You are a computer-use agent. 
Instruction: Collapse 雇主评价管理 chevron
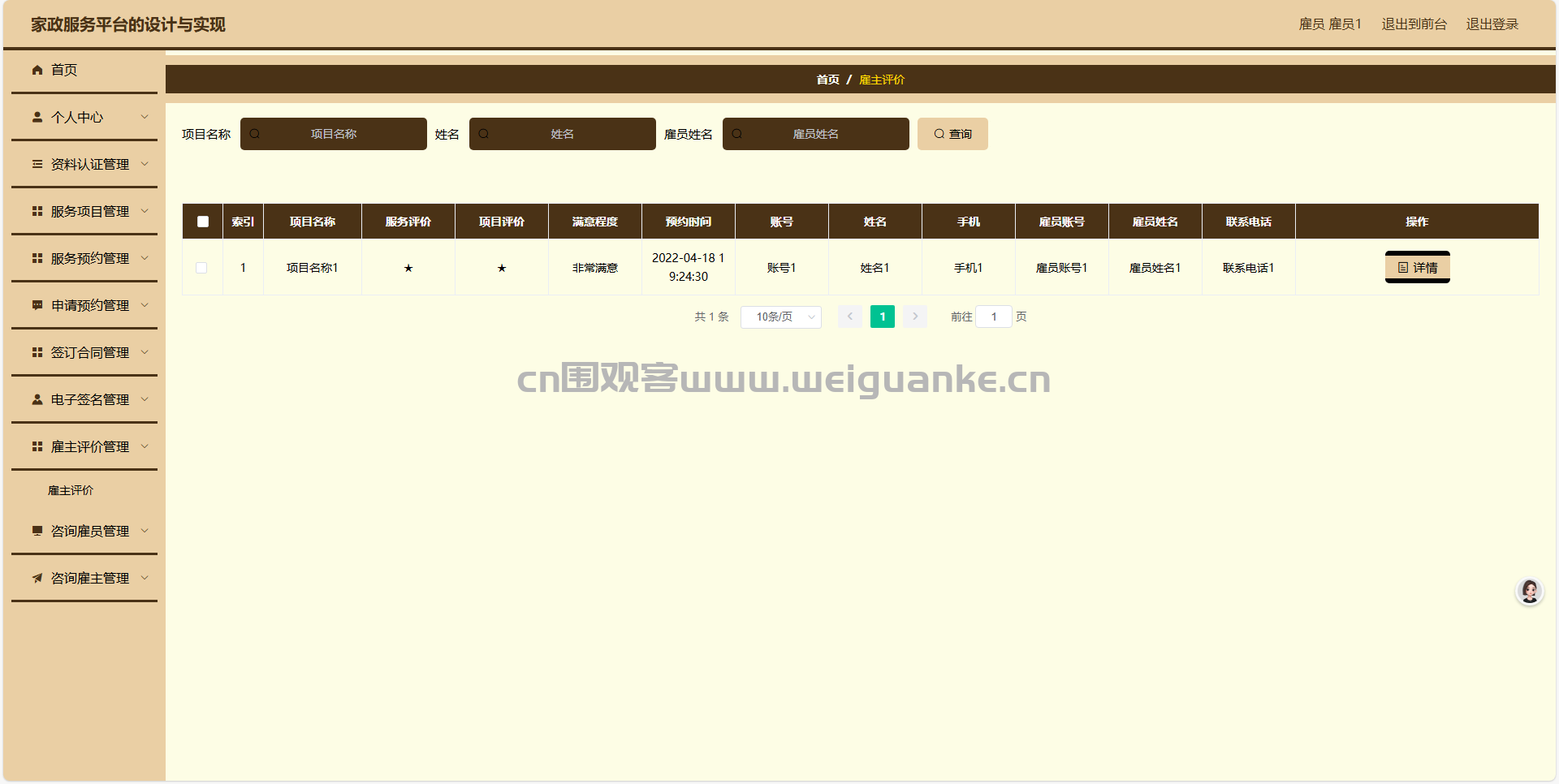point(145,446)
